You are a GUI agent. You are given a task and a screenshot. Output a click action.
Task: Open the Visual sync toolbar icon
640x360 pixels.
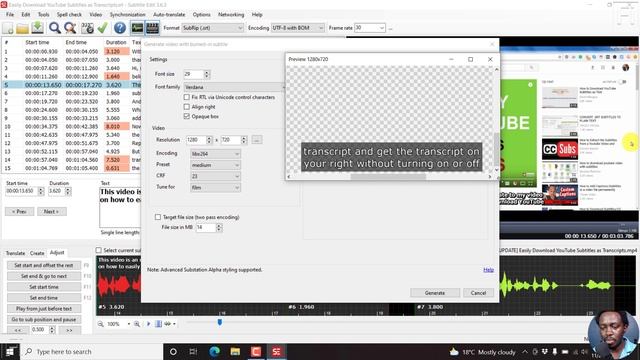87,28
